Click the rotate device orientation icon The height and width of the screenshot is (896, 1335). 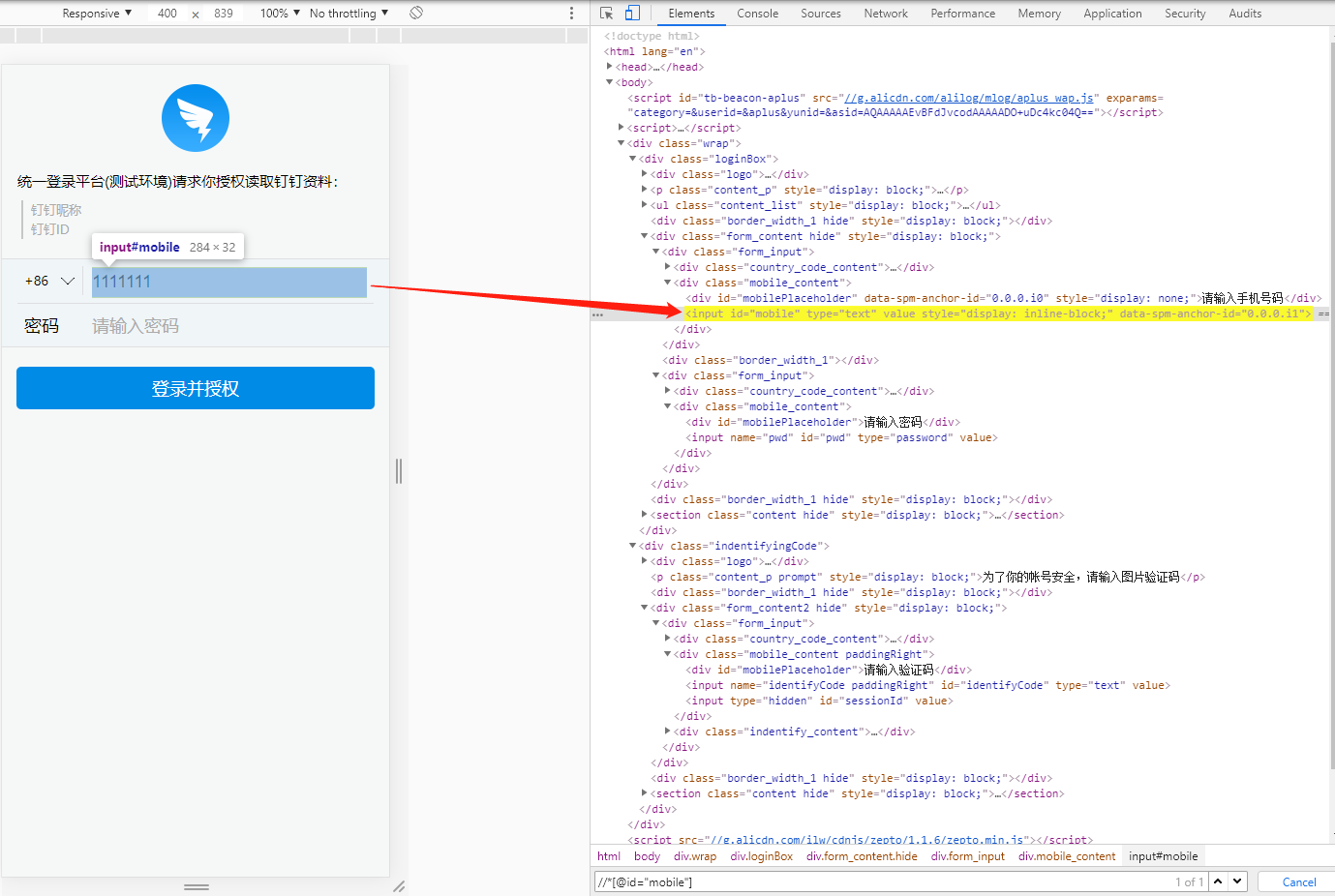click(x=416, y=13)
